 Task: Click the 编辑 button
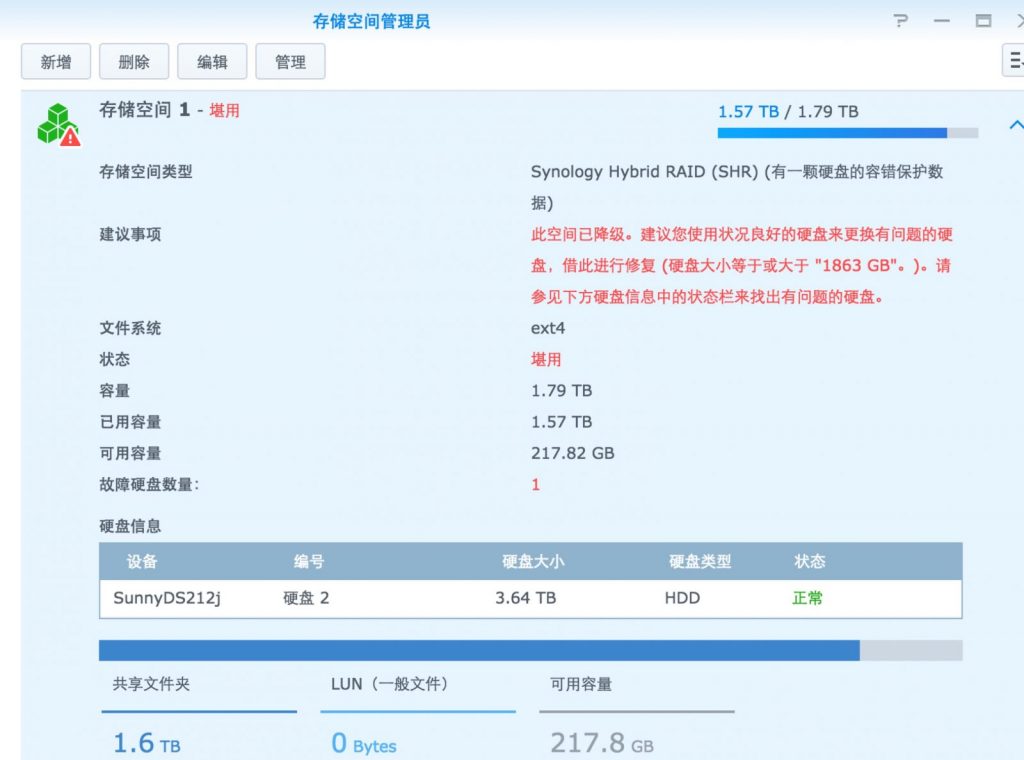(x=212, y=61)
